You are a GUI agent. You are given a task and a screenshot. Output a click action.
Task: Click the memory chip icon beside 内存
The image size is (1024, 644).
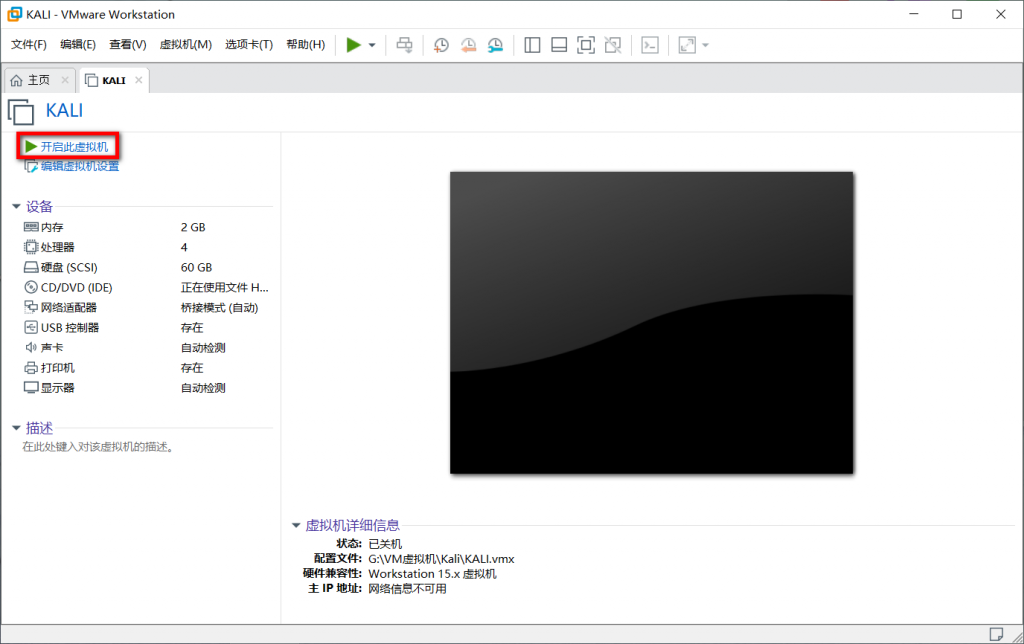31,227
